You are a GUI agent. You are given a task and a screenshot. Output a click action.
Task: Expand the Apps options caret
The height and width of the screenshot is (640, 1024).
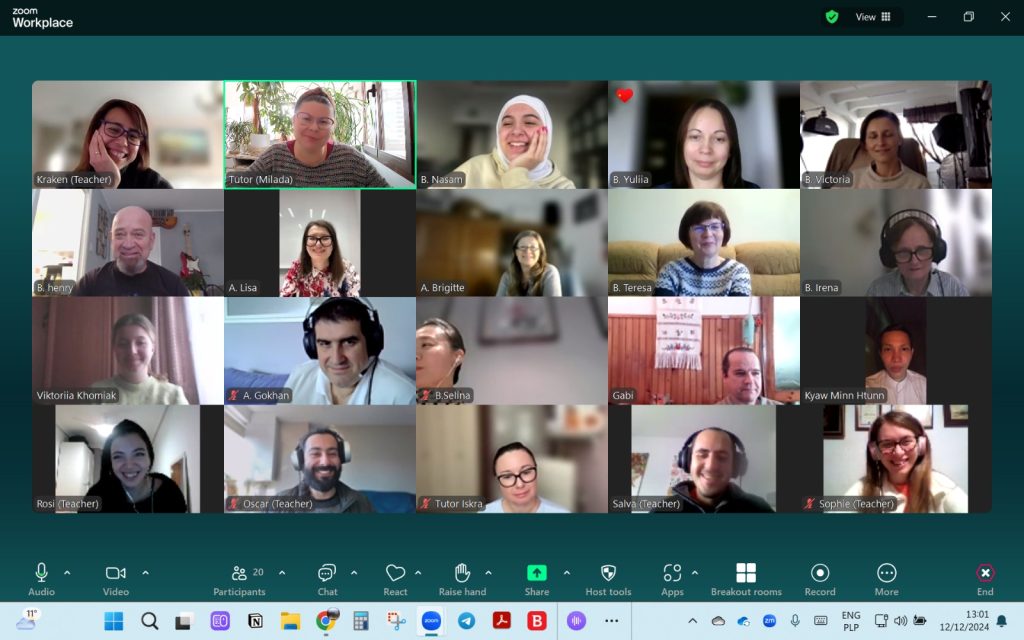click(695, 573)
